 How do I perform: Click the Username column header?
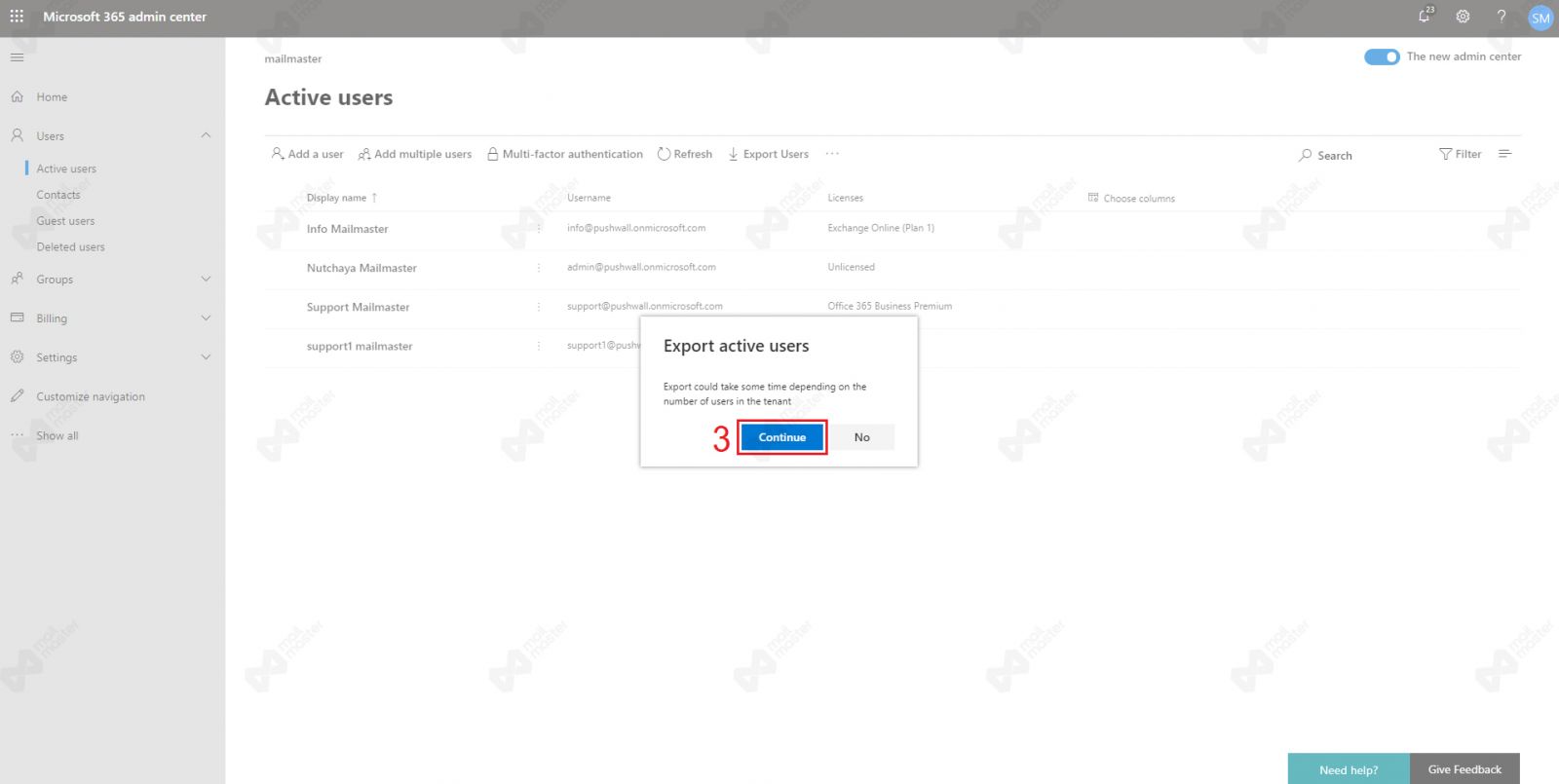click(589, 198)
